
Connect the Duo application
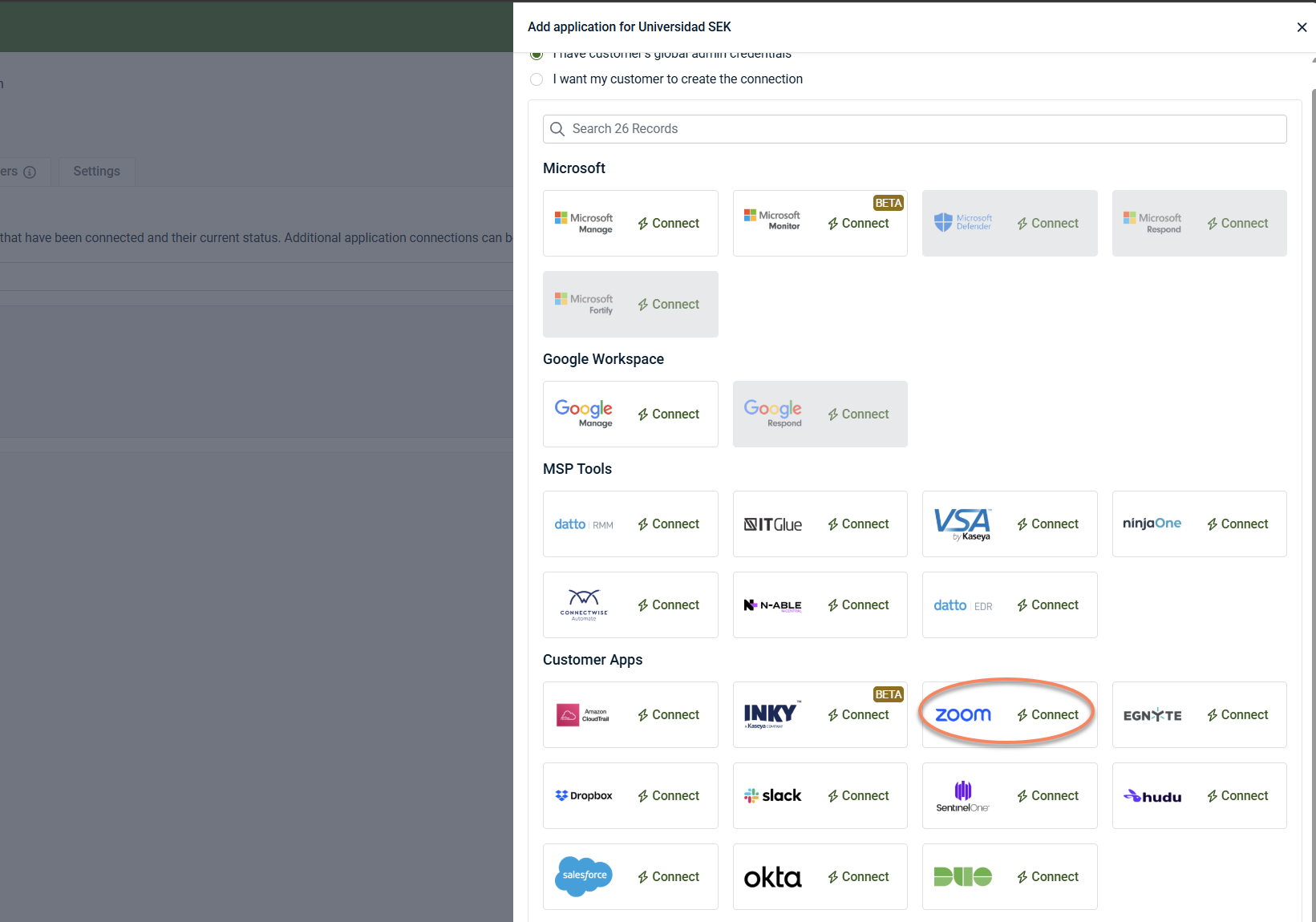1048,877
